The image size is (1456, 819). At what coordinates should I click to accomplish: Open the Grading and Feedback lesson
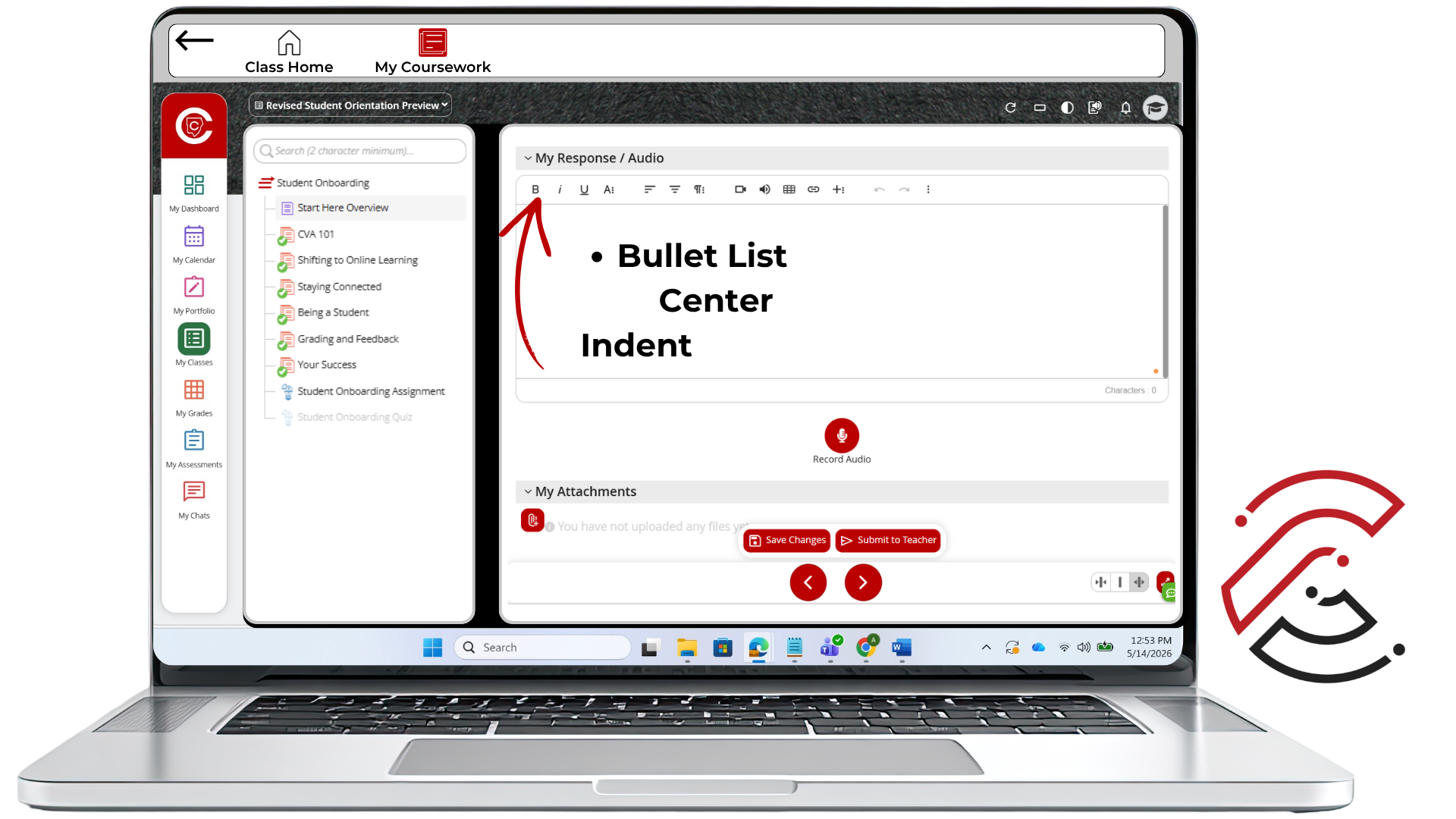(348, 339)
